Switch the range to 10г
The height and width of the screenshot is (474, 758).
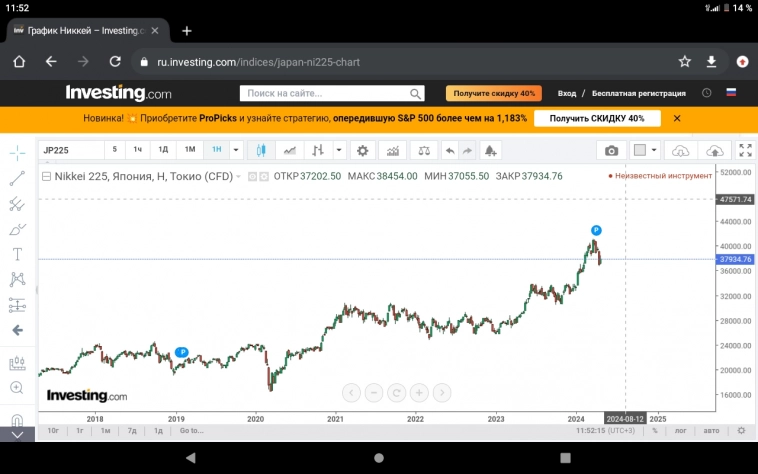pos(53,431)
